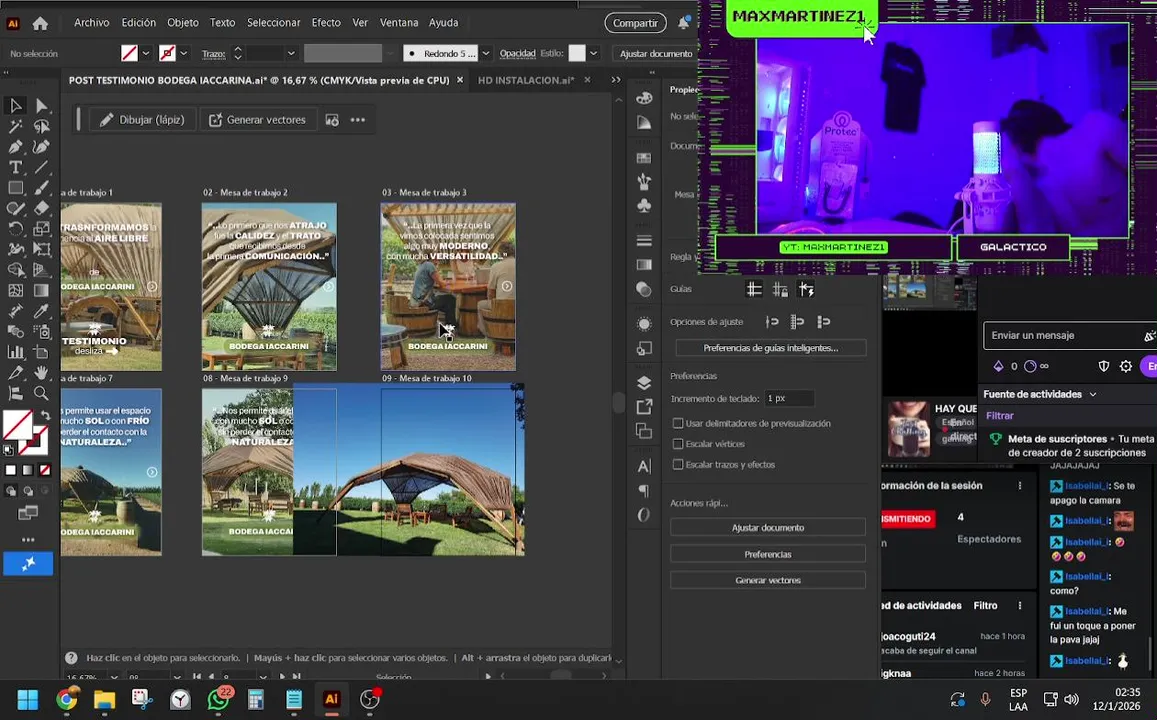Open the Objeto menu

(x=183, y=23)
